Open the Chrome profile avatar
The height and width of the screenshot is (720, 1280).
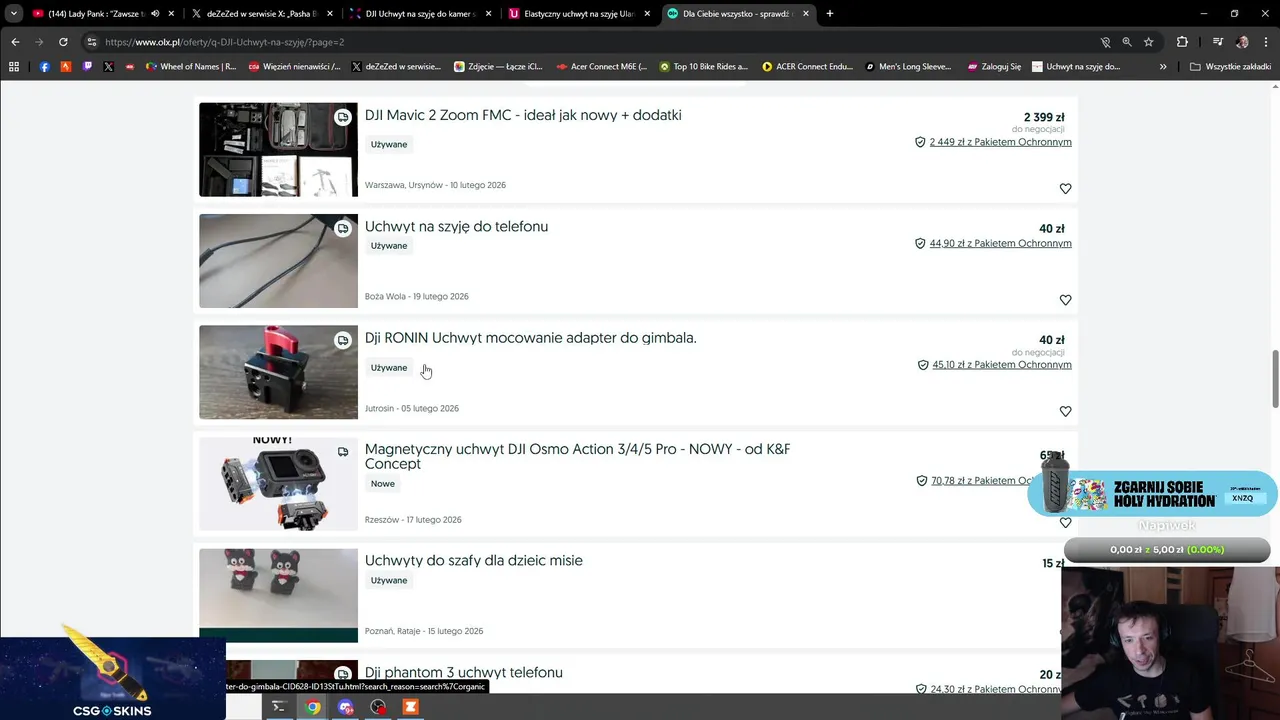click(x=1242, y=42)
